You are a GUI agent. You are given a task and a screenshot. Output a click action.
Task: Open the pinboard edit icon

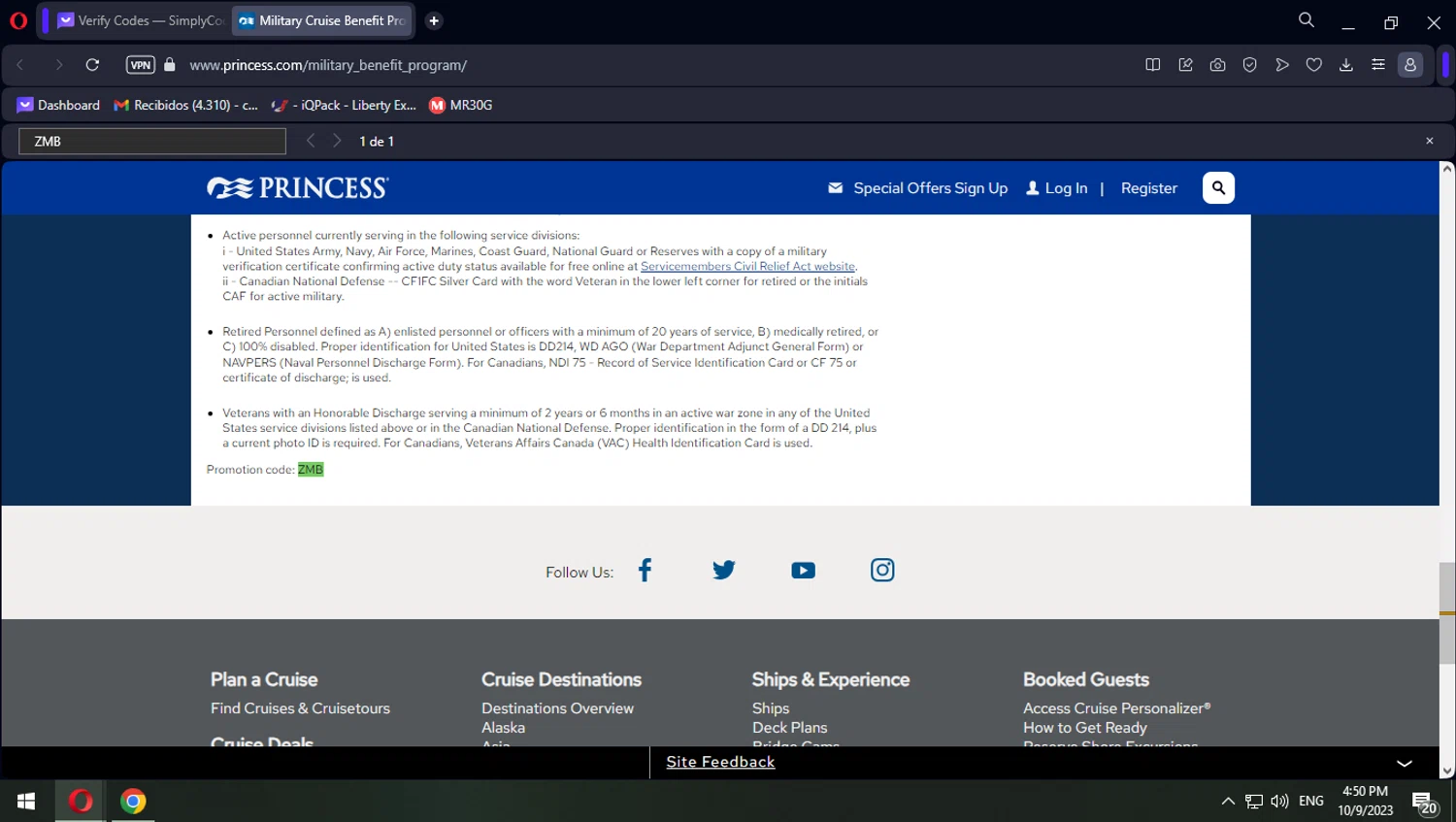tap(1185, 65)
